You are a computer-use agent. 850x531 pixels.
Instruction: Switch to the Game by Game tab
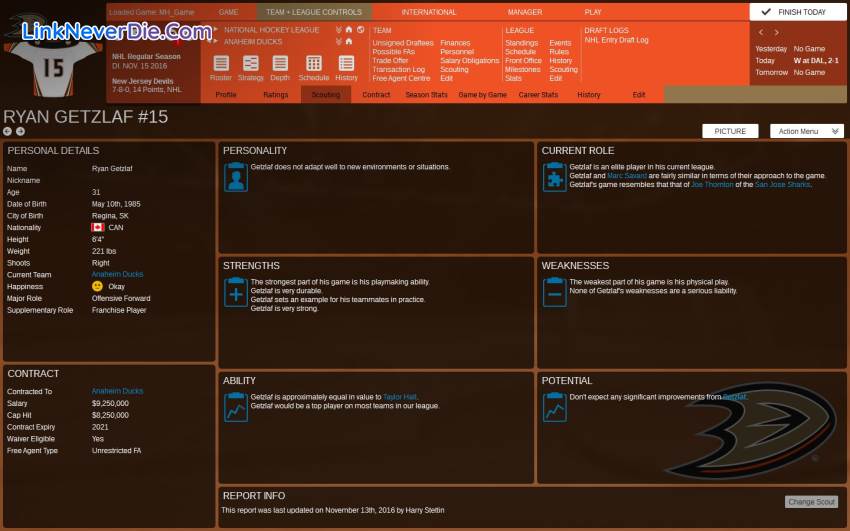click(x=482, y=95)
